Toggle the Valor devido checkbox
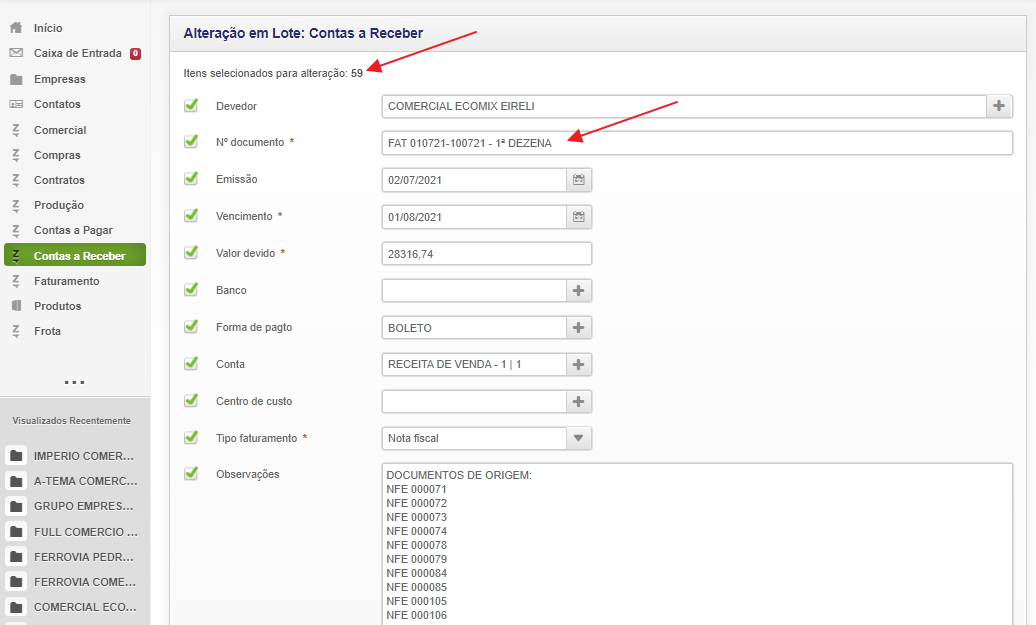The height and width of the screenshot is (625, 1036). click(191, 253)
